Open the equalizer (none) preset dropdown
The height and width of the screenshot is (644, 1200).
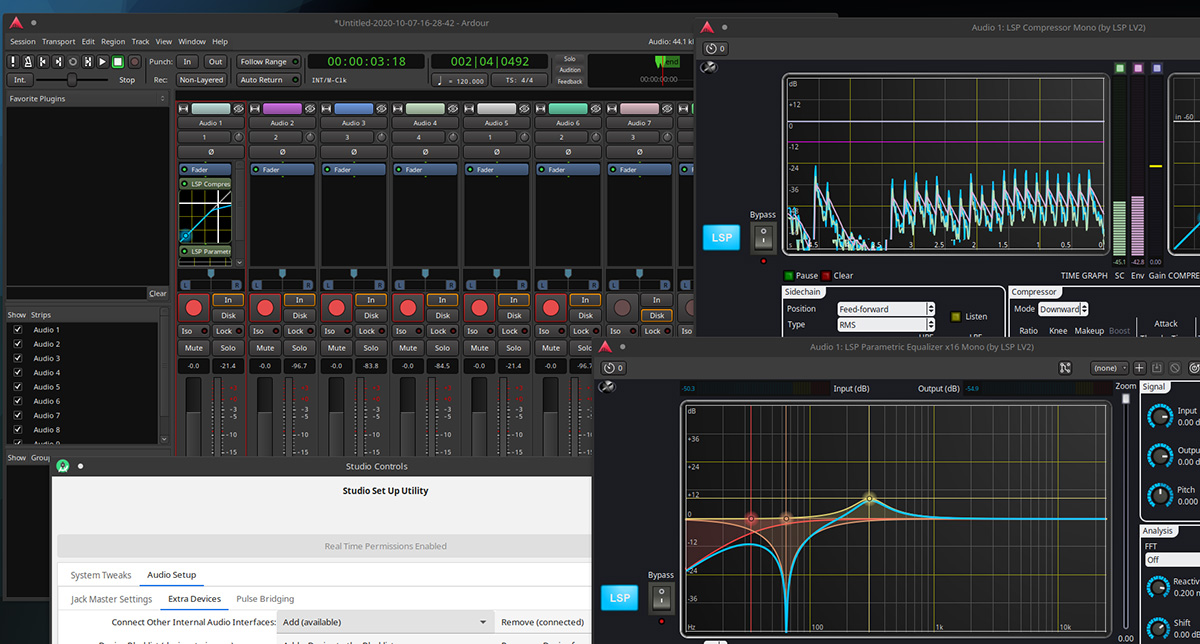tap(1108, 368)
